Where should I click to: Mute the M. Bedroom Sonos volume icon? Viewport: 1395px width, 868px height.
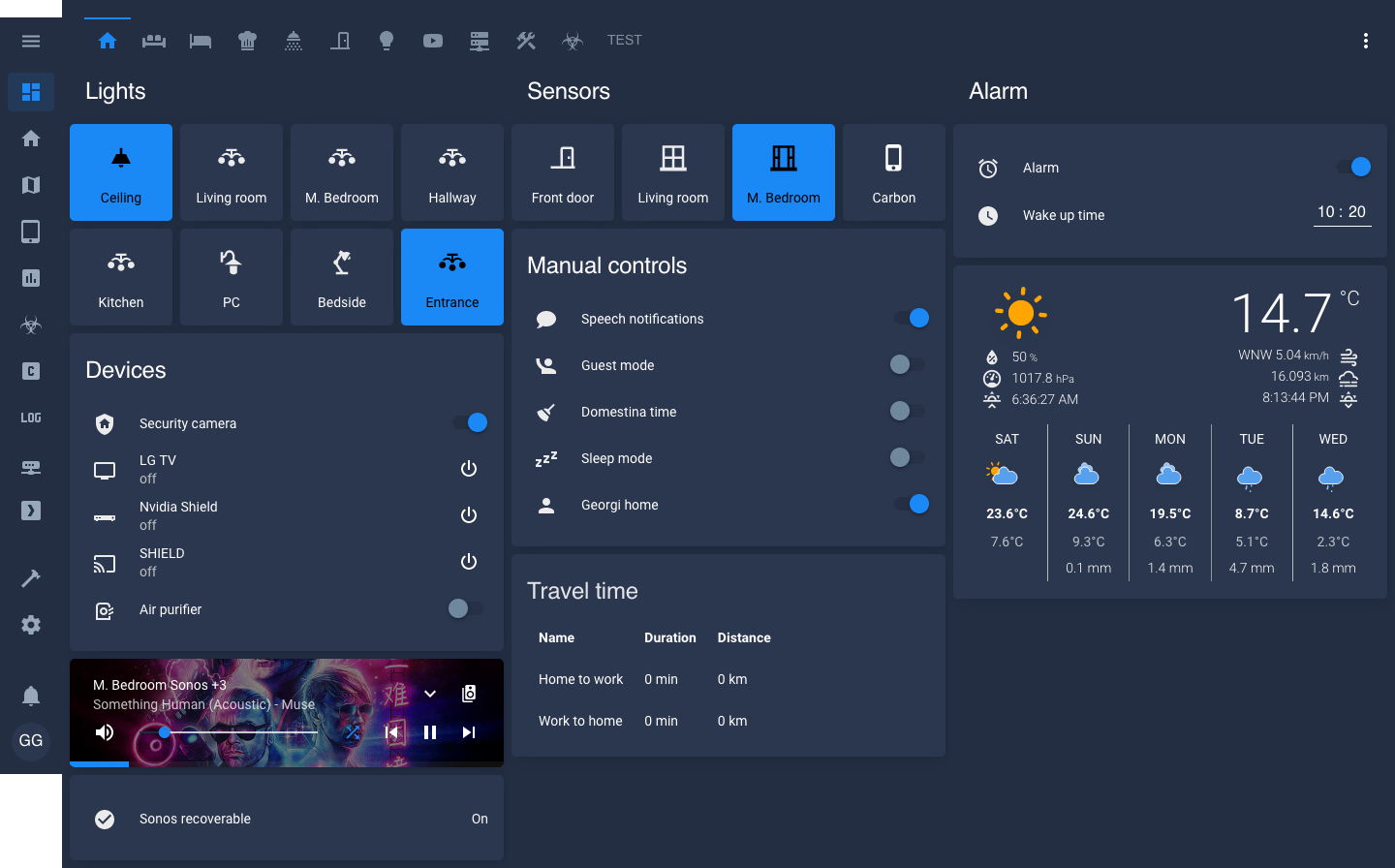[105, 732]
